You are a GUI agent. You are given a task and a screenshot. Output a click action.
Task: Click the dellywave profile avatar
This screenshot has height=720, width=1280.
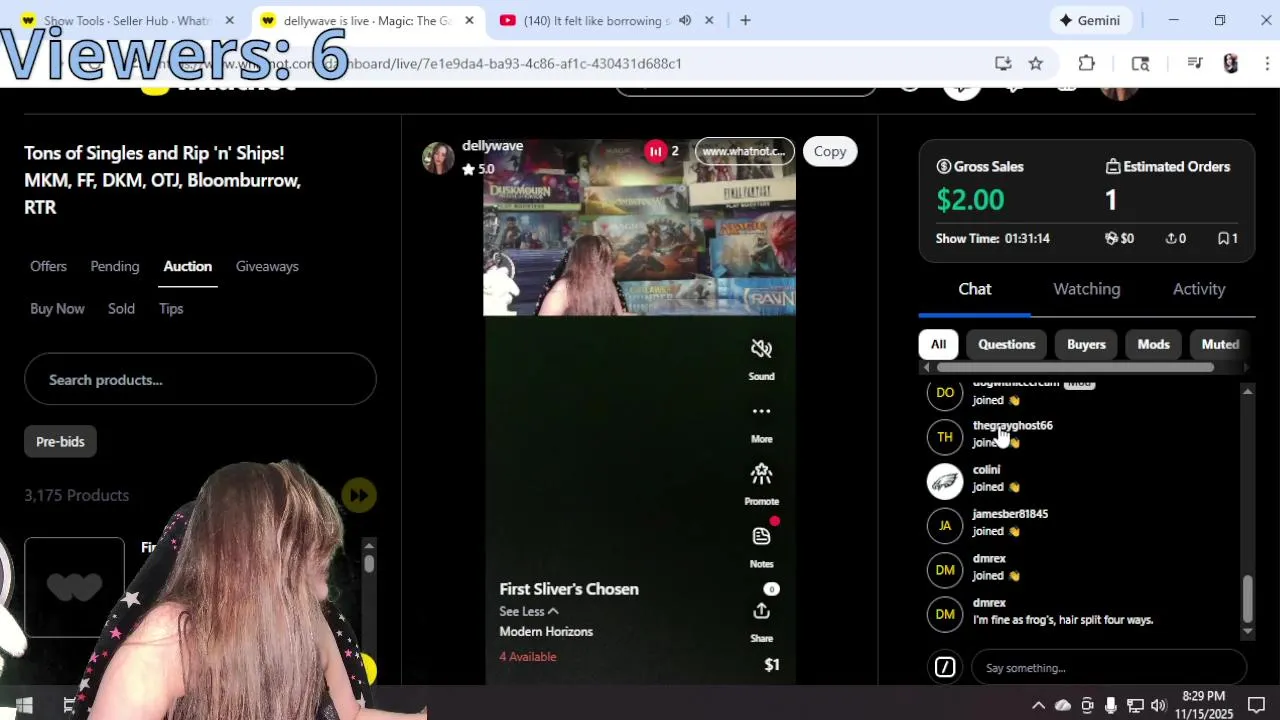coord(438,158)
